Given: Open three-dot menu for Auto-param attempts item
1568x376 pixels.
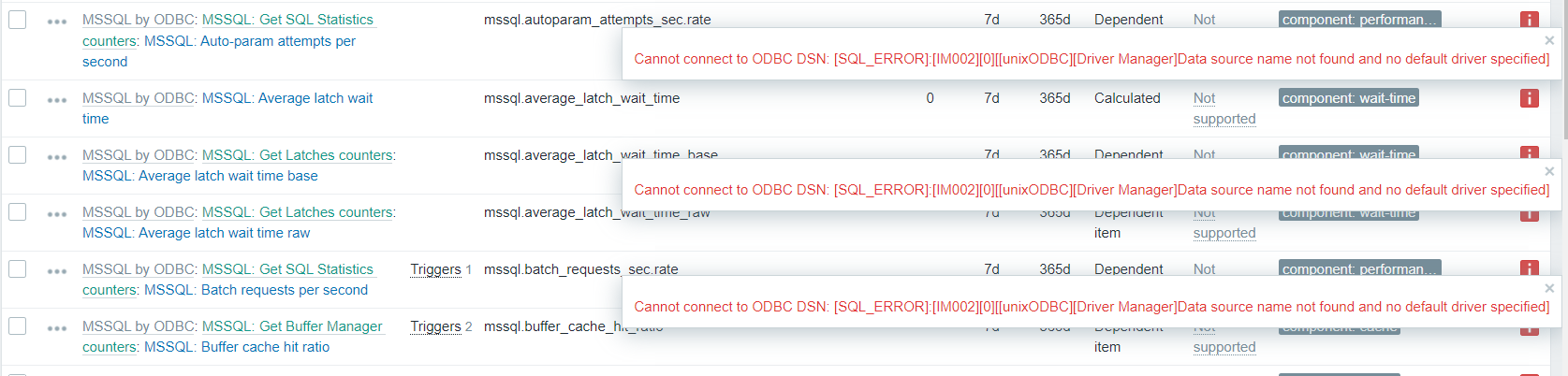Looking at the screenshot, I should tap(57, 21).
